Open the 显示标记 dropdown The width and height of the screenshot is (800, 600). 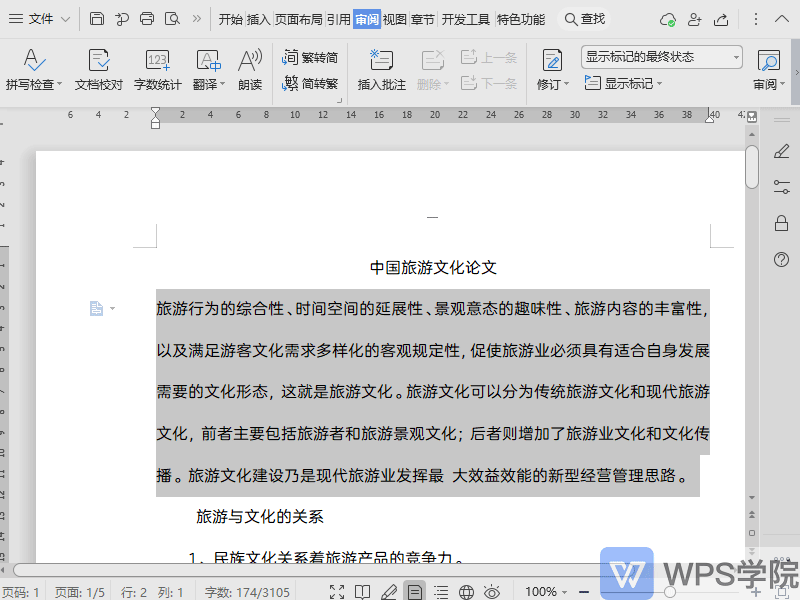point(623,83)
